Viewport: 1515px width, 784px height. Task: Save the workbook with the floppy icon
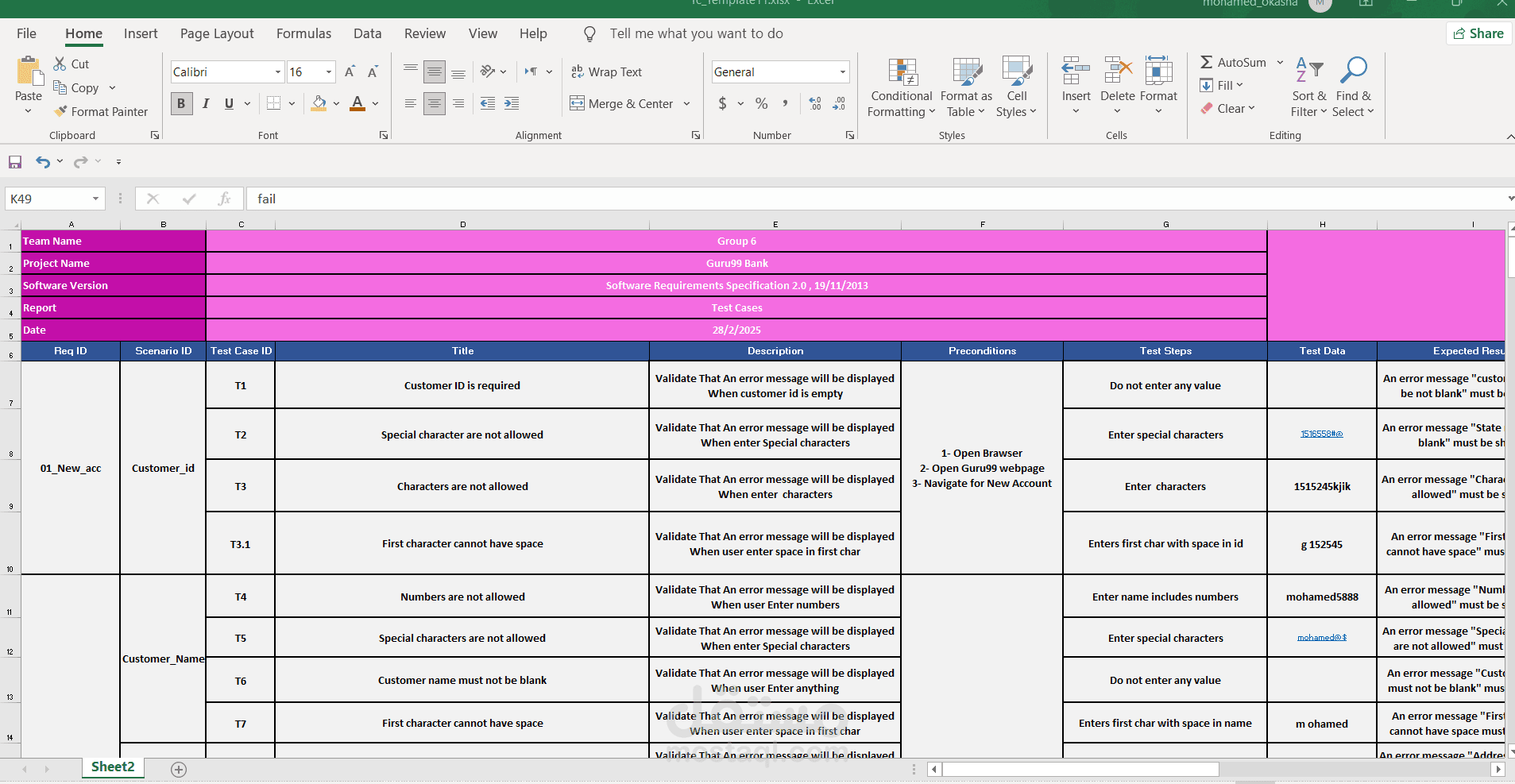tap(15, 162)
